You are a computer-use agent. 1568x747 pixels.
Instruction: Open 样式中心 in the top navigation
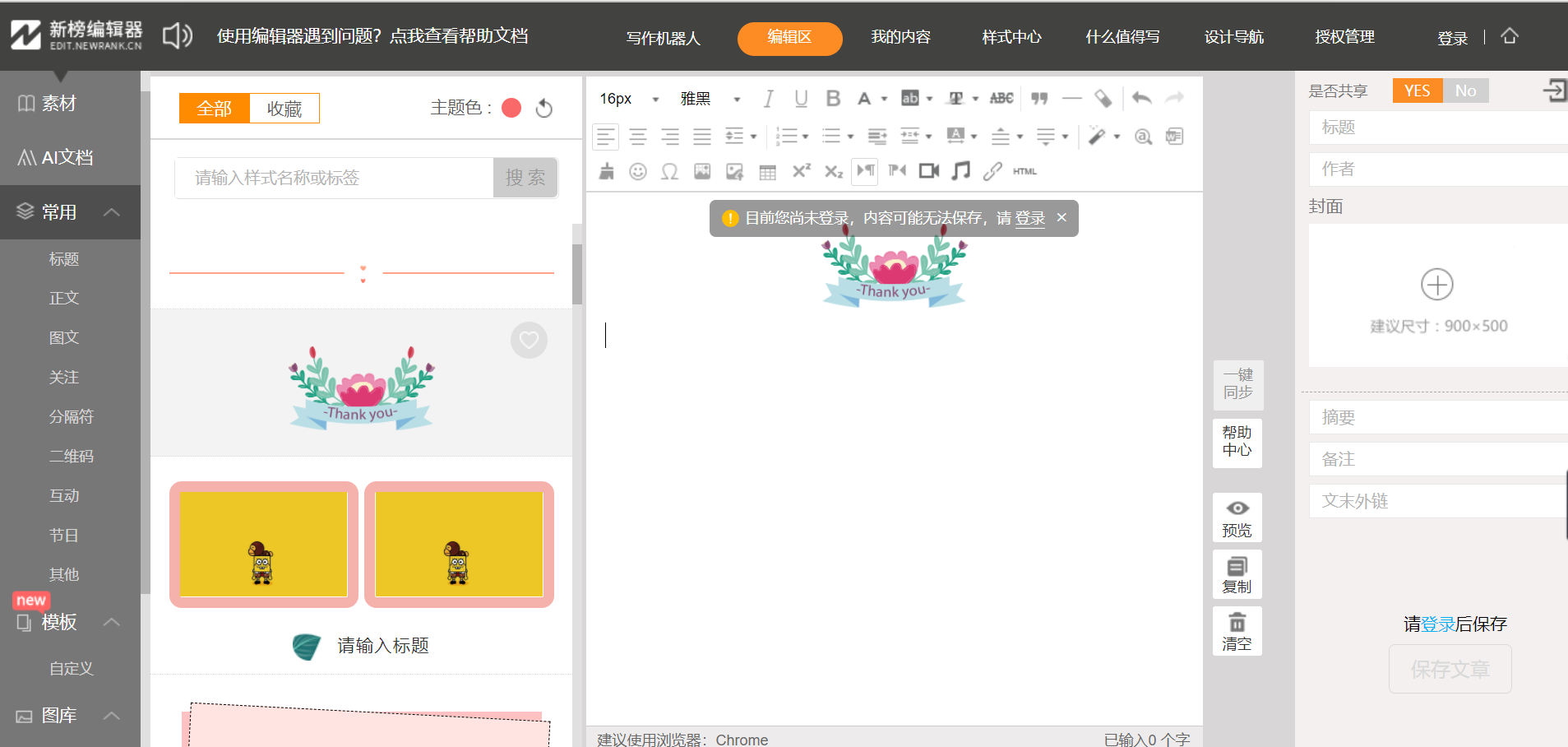[x=1011, y=37]
